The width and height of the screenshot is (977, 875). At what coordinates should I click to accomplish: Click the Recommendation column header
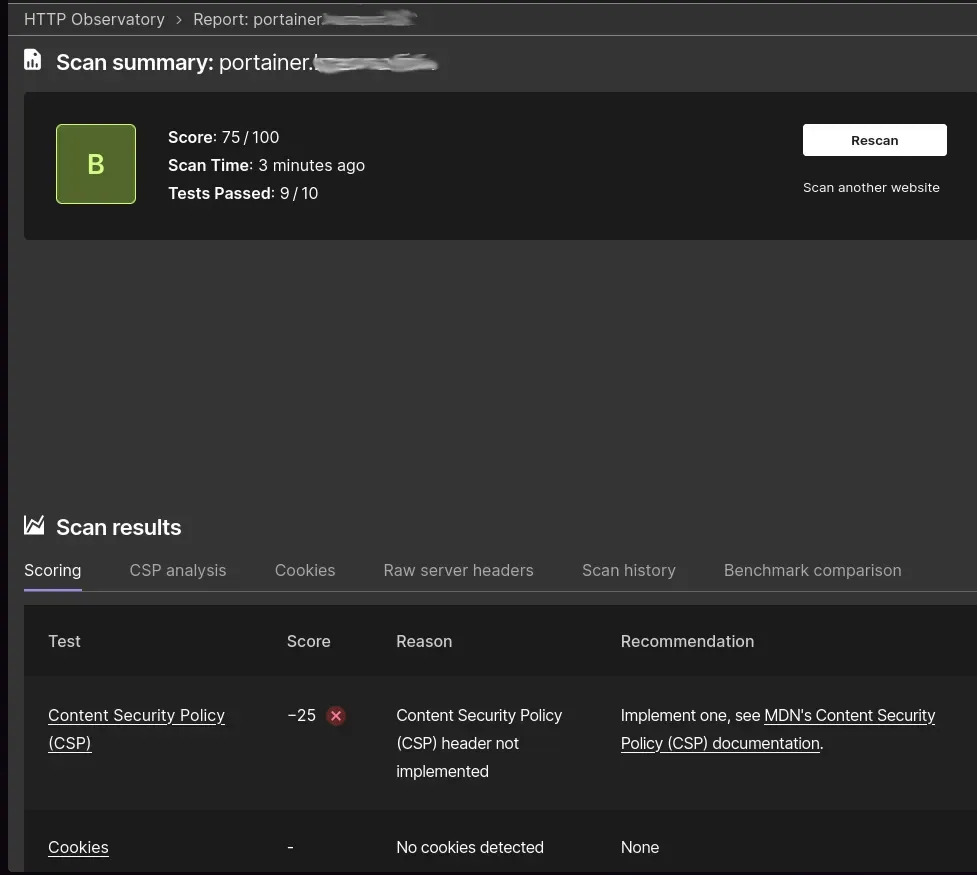pos(687,641)
